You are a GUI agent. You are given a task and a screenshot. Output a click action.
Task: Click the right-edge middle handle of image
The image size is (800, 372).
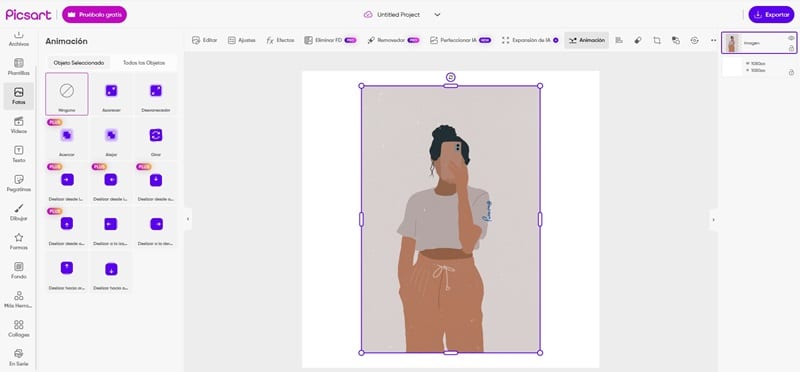click(540, 219)
